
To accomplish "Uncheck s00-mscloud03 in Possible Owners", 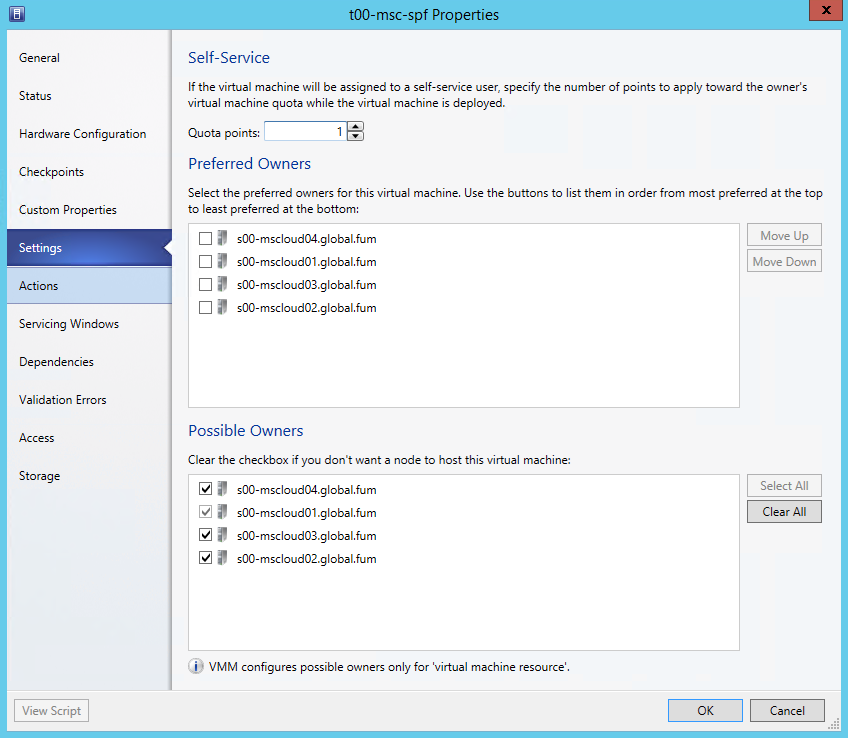I will [x=205, y=536].
